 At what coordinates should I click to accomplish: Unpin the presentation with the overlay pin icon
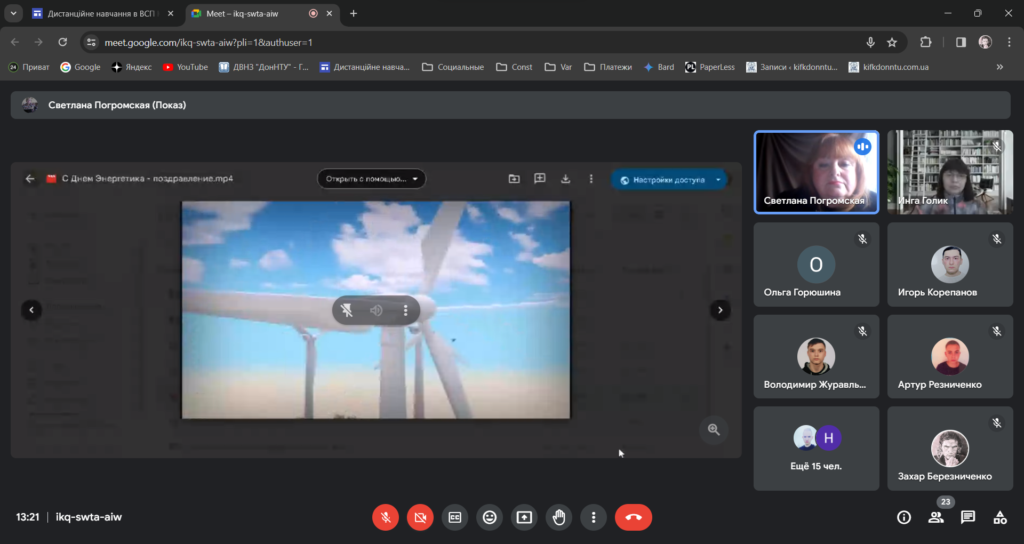pyautogui.click(x=347, y=310)
